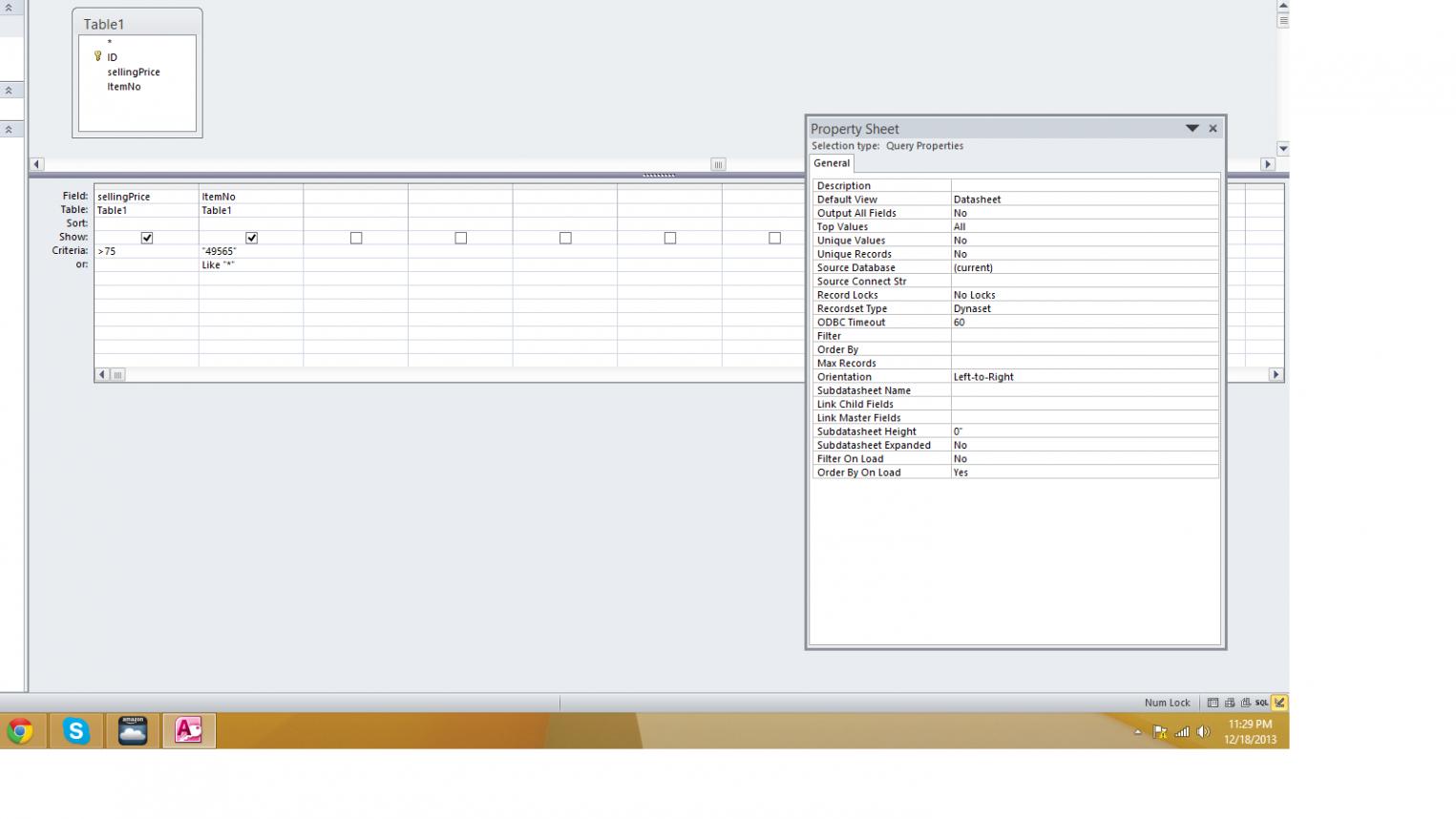This screenshot has height=819, width=1456.
Task: Select sellingPrice in Table1 field list
Action: click(x=134, y=72)
